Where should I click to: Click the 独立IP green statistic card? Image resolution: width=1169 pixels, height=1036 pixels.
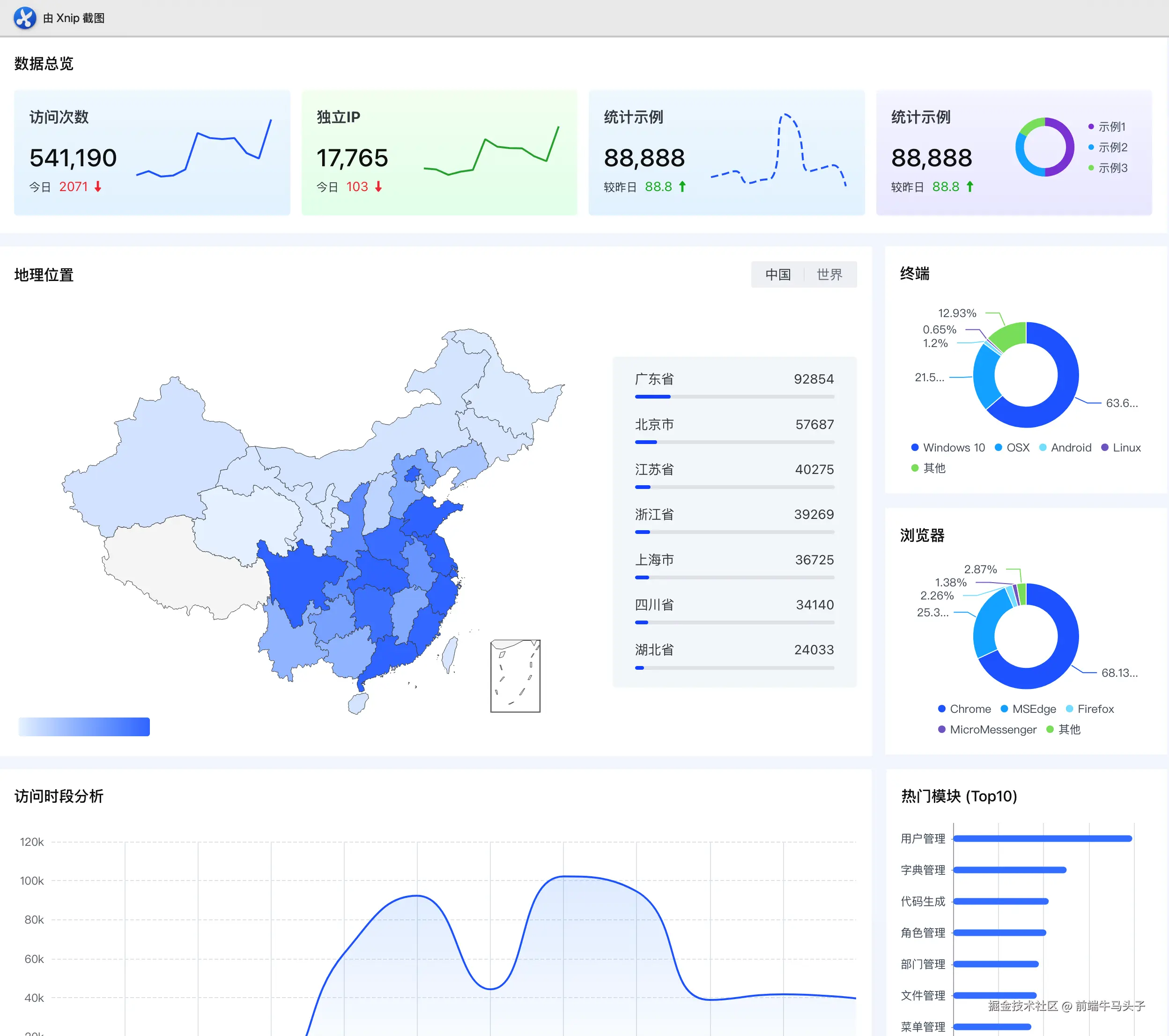pyautogui.click(x=439, y=152)
